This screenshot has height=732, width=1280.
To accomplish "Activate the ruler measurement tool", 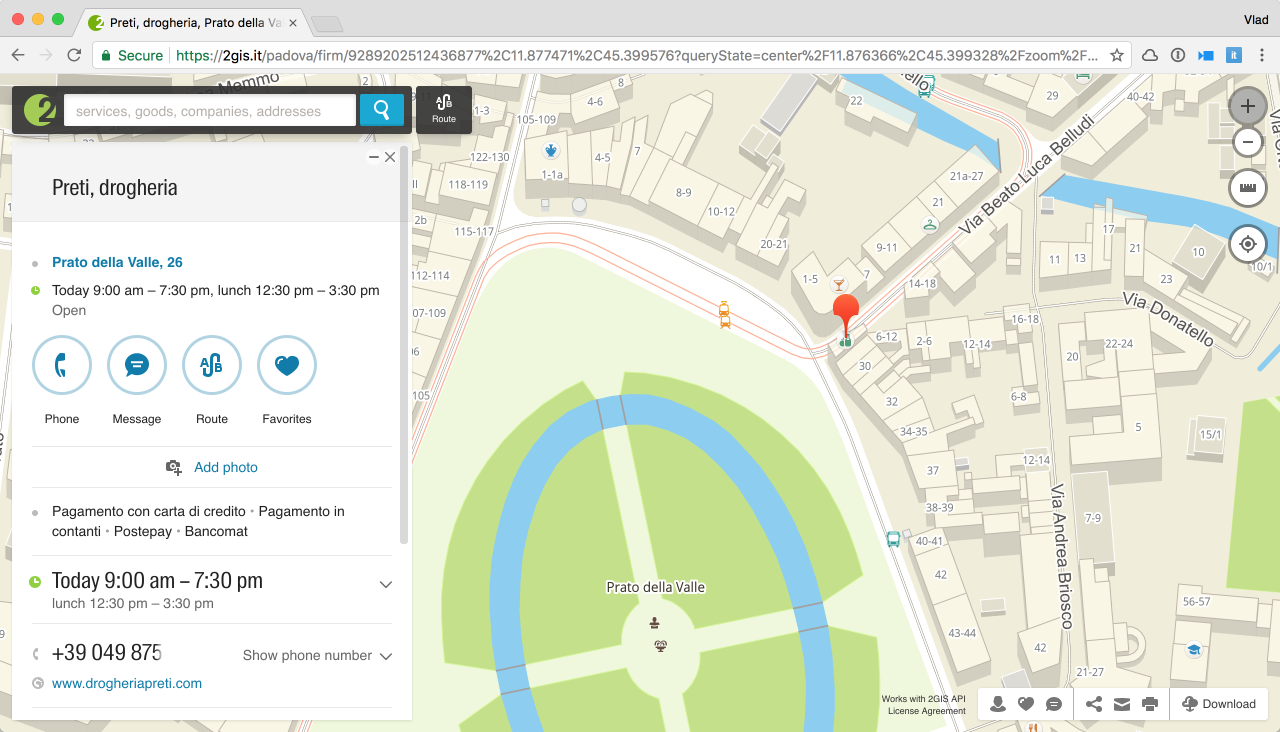I will pyautogui.click(x=1247, y=187).
